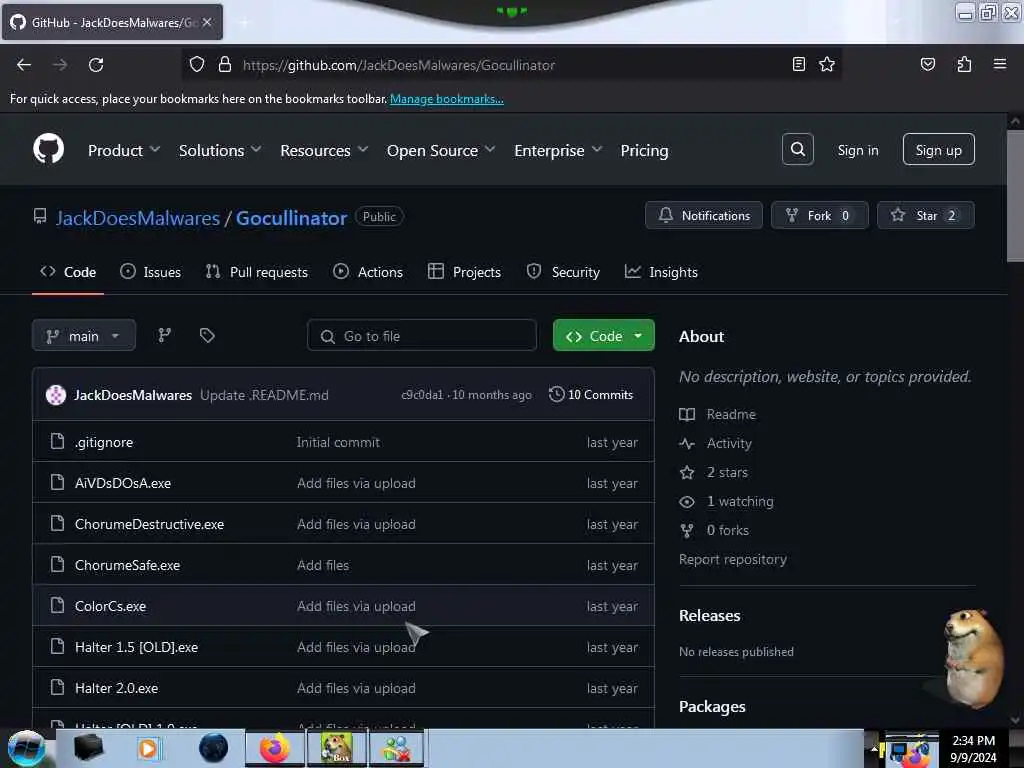1024x768 pixels.
Task: Star the Gocullinator repository
Action: [925, 215]
